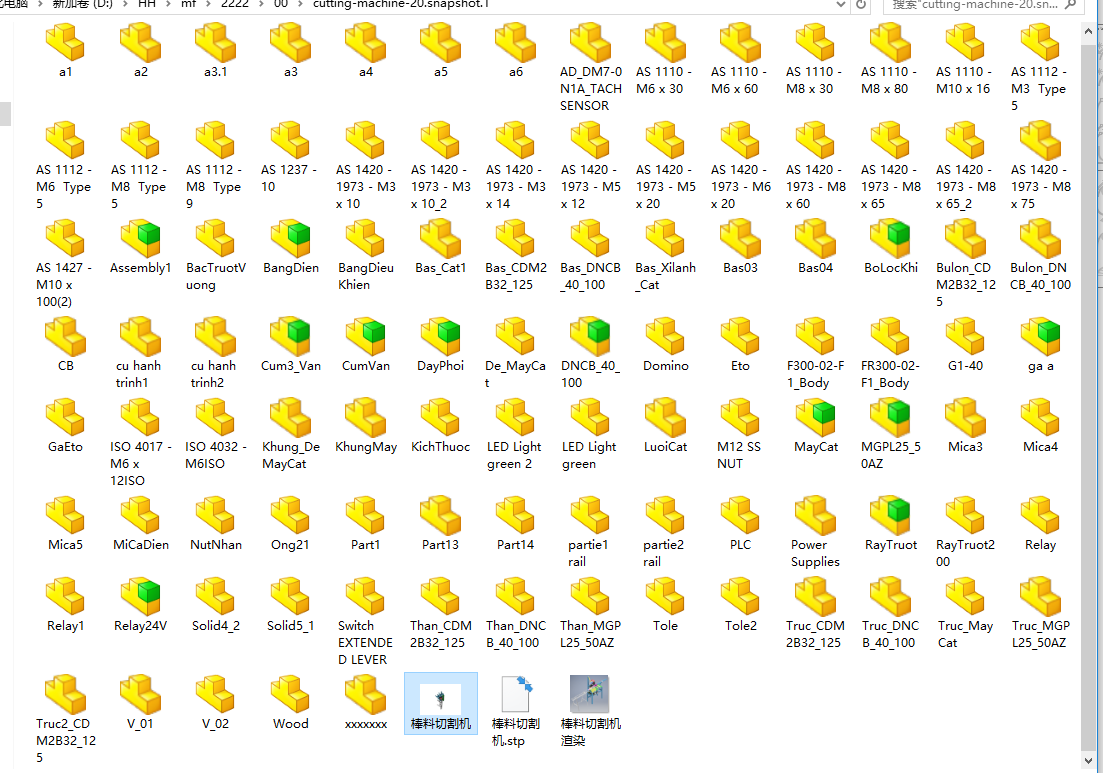Screen dimensions: 1103x773
Task: Select the a1 part file icon
Action: (x=65, y=41)
